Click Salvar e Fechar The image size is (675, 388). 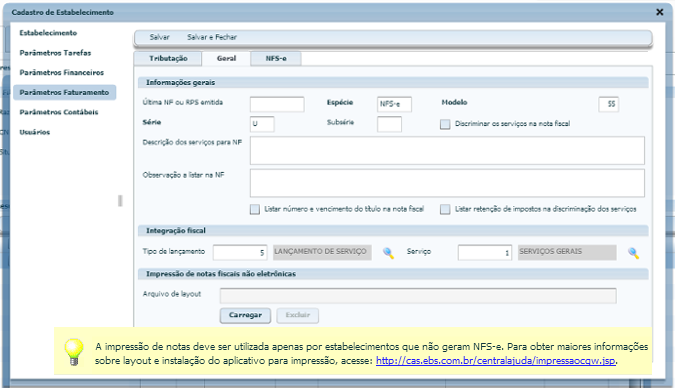point(212,37)
